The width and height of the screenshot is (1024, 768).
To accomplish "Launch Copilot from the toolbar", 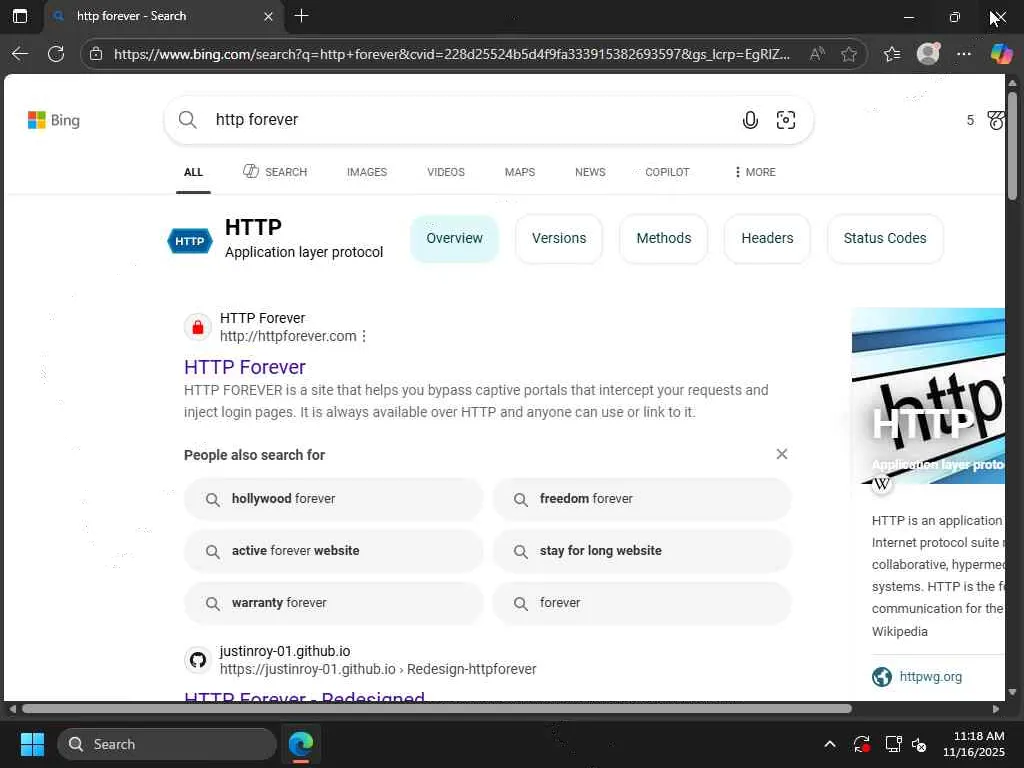I will coord(1000,54).
